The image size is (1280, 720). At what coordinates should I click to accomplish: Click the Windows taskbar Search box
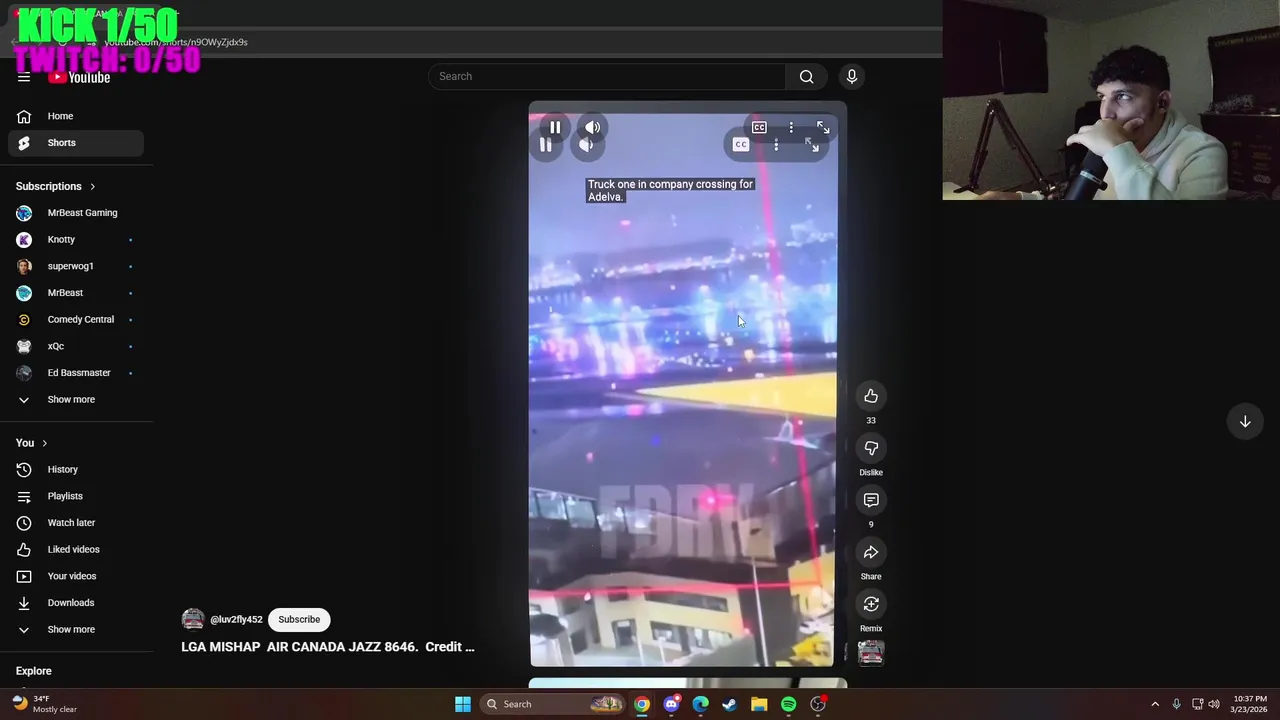tap(553, 704)
